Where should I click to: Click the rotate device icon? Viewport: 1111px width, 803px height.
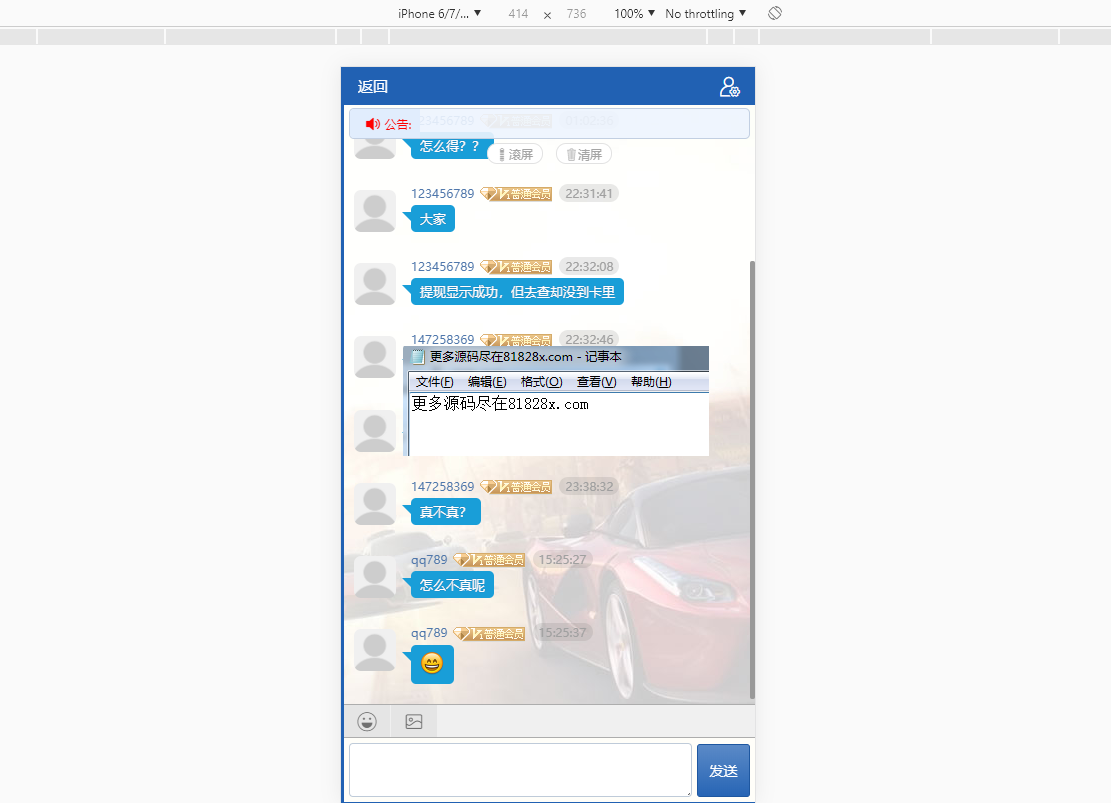[775, 14]
